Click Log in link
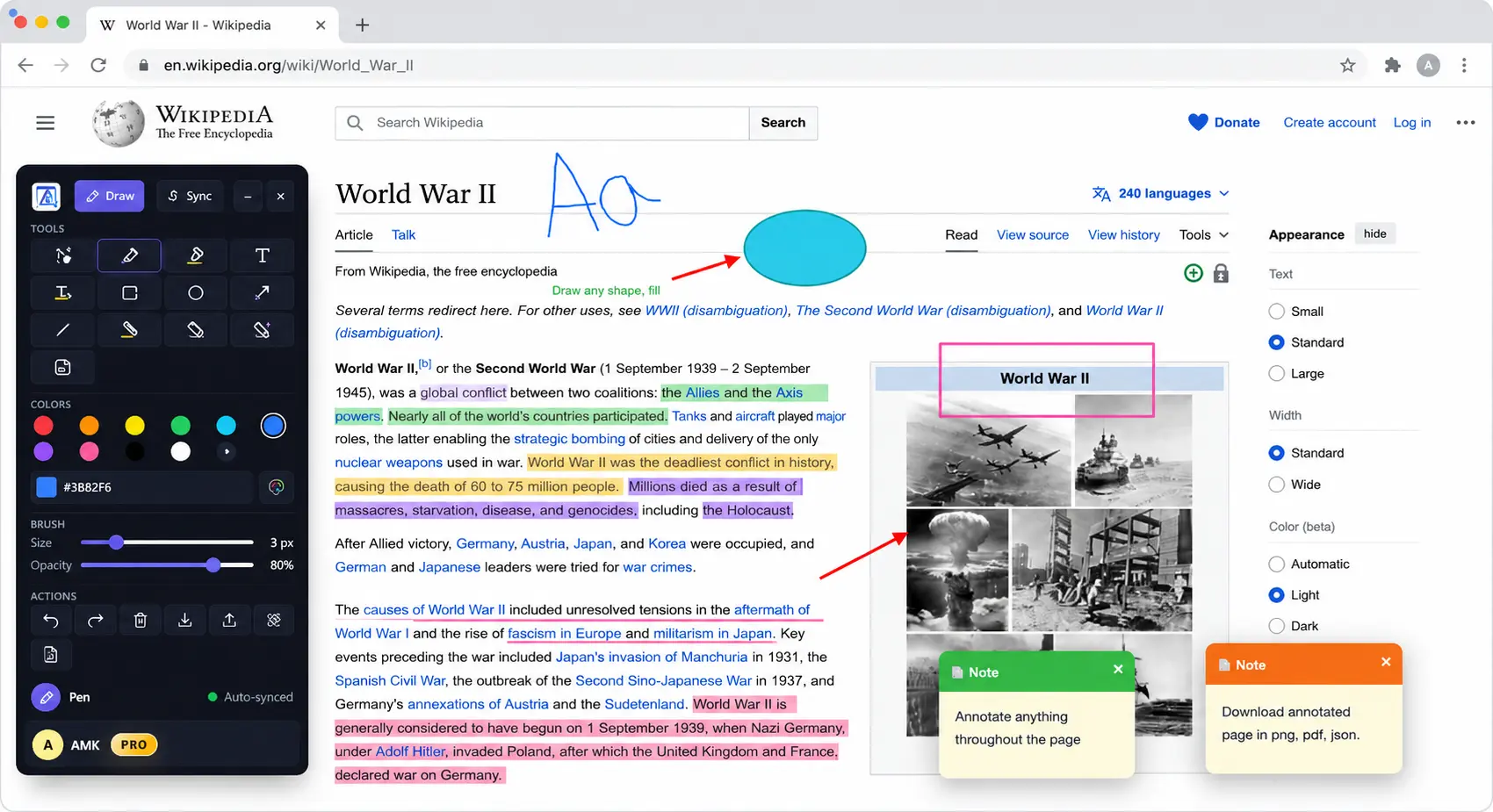The image size is (1493, 812). click(x=1412, y=123)
